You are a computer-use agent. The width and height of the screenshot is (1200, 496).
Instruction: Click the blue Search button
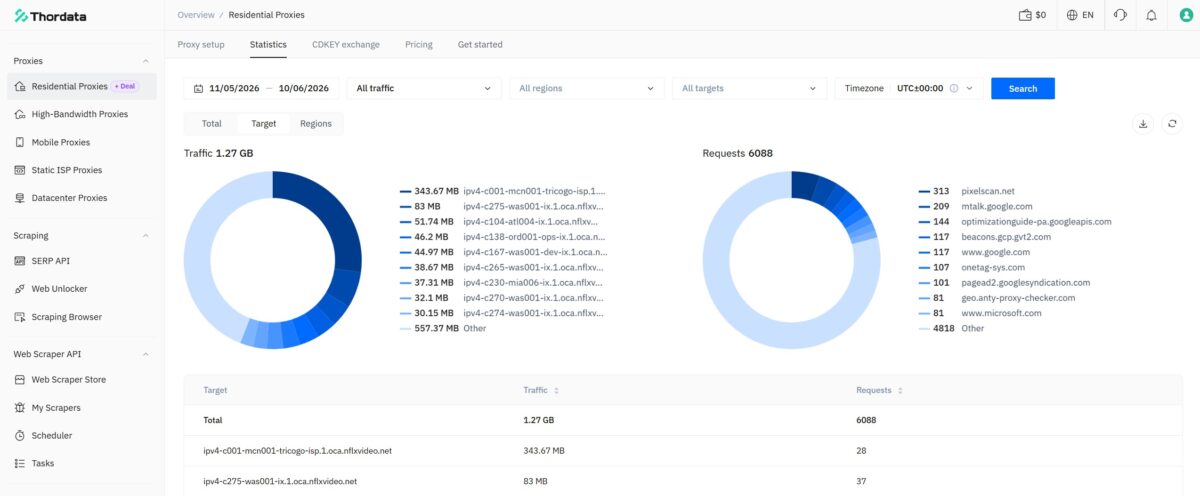tap(1023, 88)
